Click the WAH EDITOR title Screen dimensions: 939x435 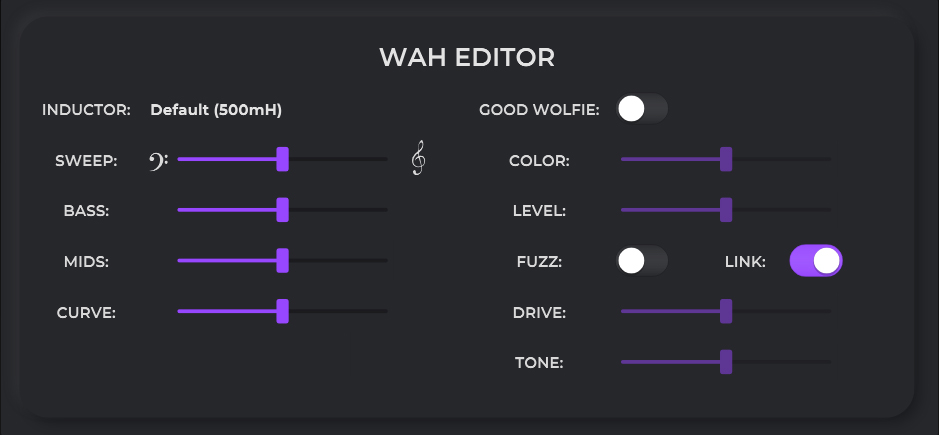click(x=467, y=57)
